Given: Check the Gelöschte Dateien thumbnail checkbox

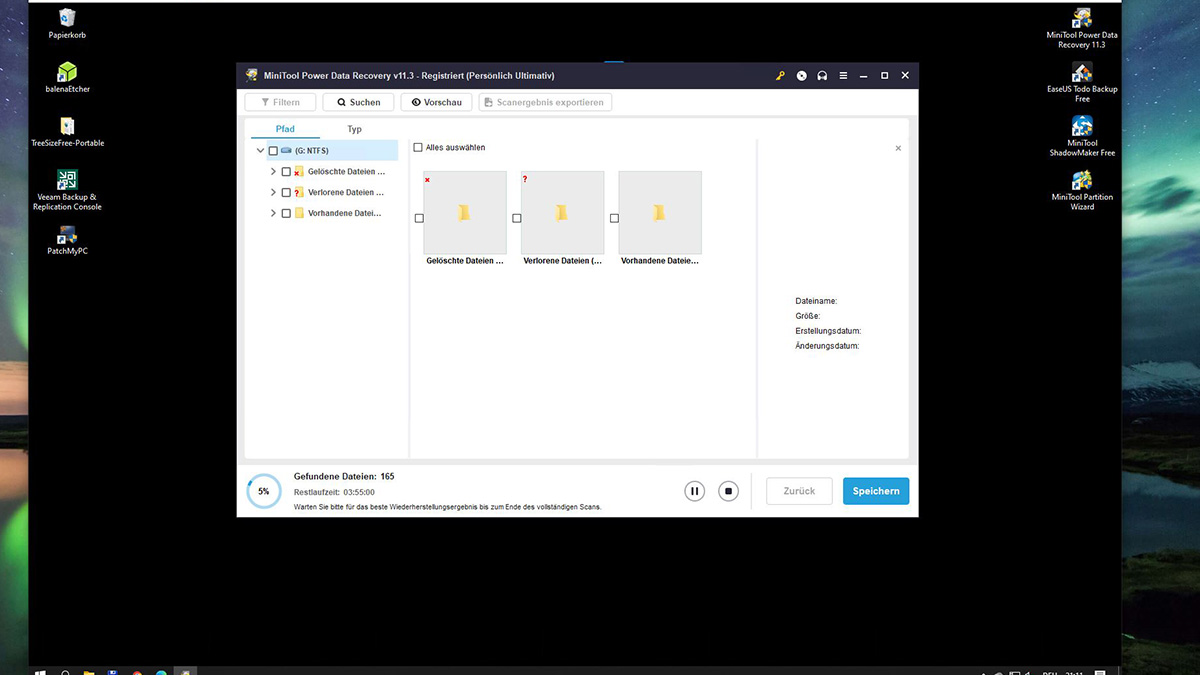Looking at the screenshot, I should [x=419, y=218].
